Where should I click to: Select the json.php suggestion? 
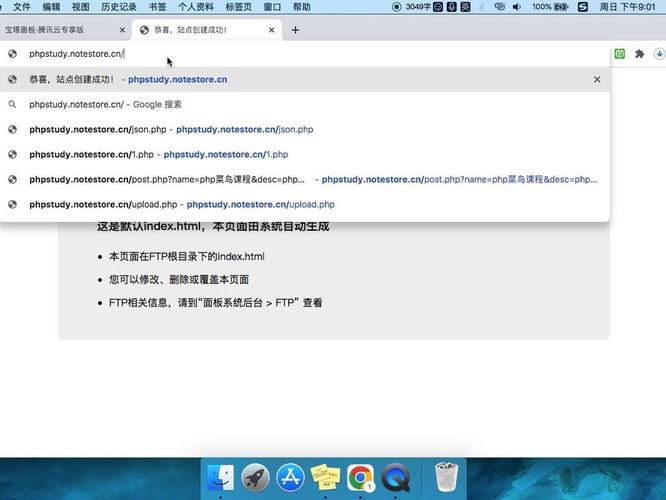point(305,130)
